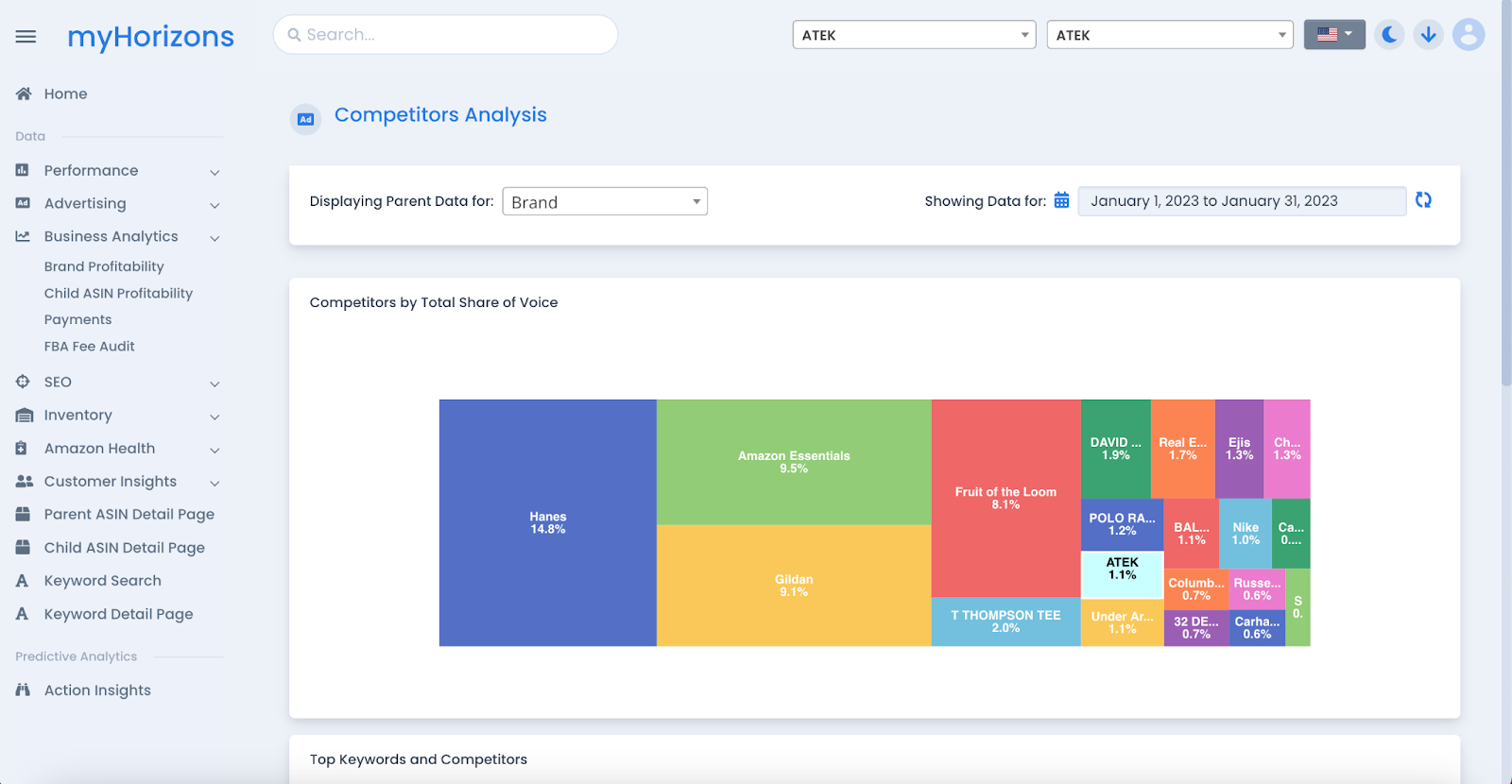Expand the Customer Insights chevron
The image size is (1512, 784).
(x=215, y=483)
